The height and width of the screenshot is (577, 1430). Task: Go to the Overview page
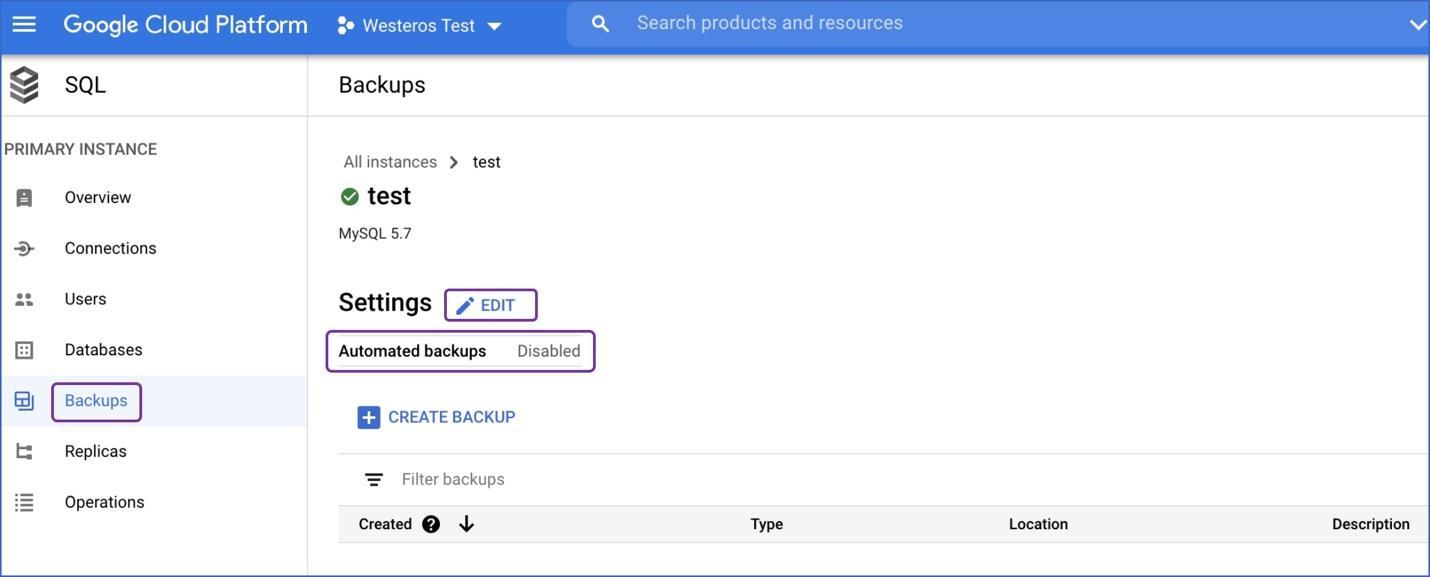98,198
